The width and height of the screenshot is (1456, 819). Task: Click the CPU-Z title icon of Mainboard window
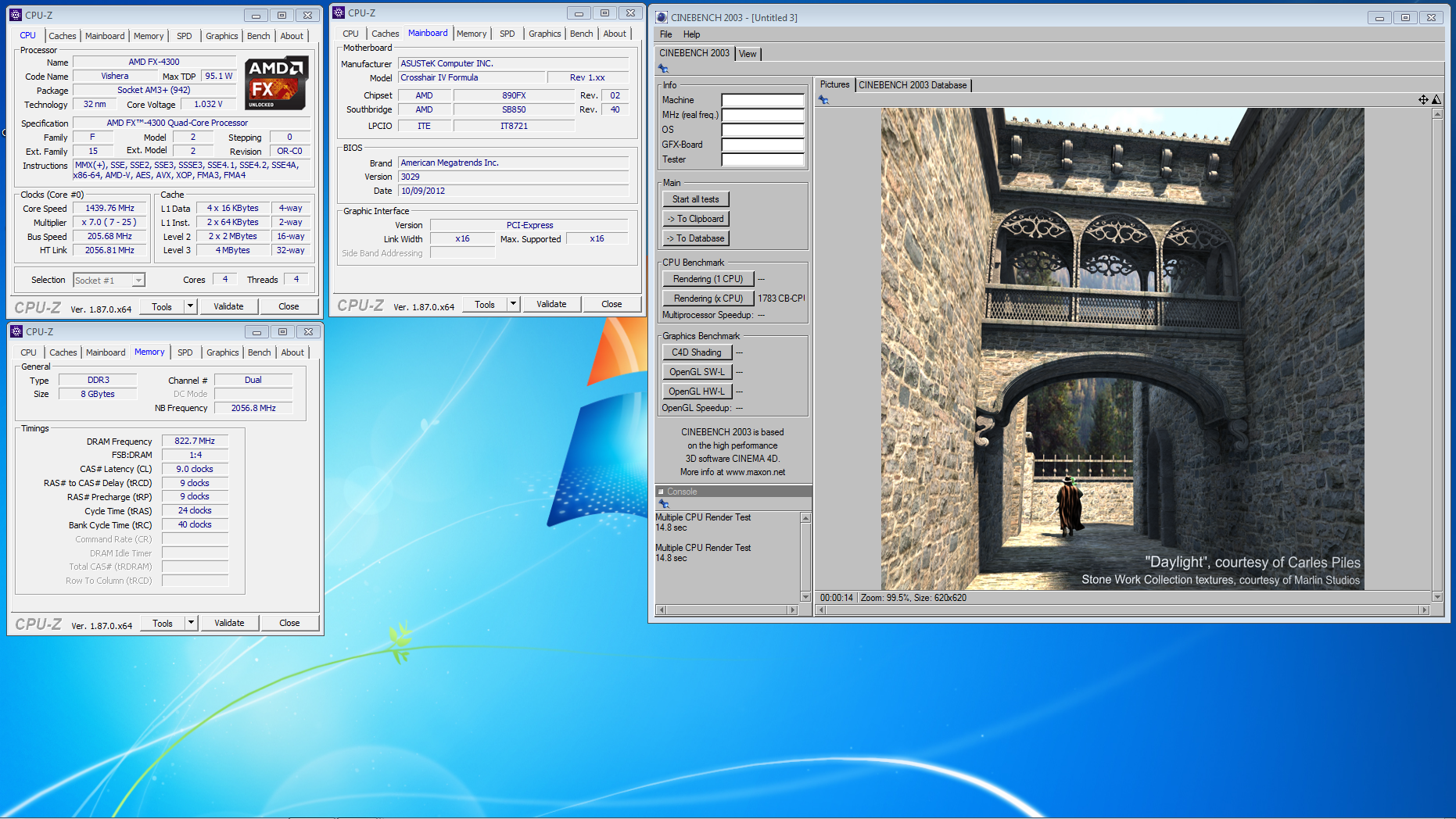click(x=339, y=13)
